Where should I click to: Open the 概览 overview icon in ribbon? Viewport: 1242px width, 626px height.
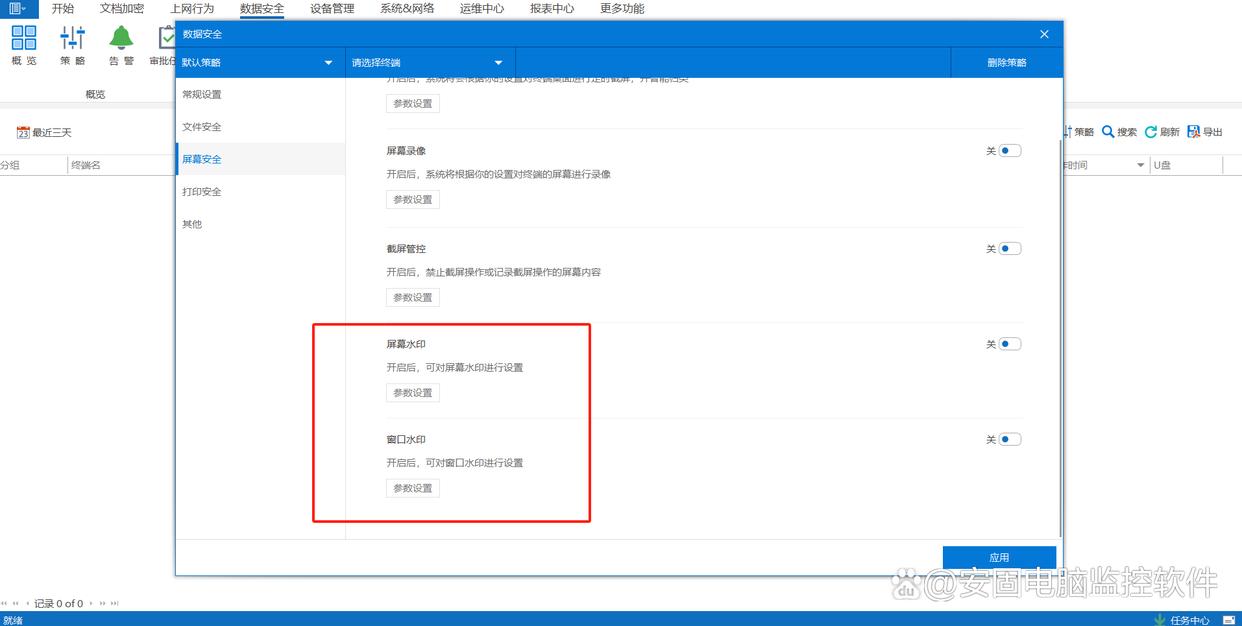24,38
